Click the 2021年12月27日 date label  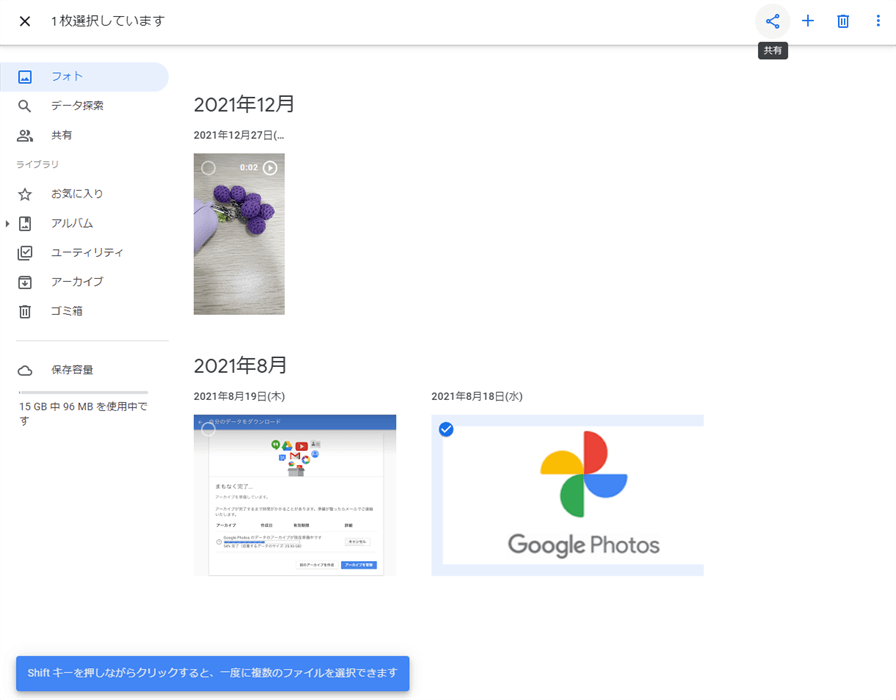(x=239, y=135)
